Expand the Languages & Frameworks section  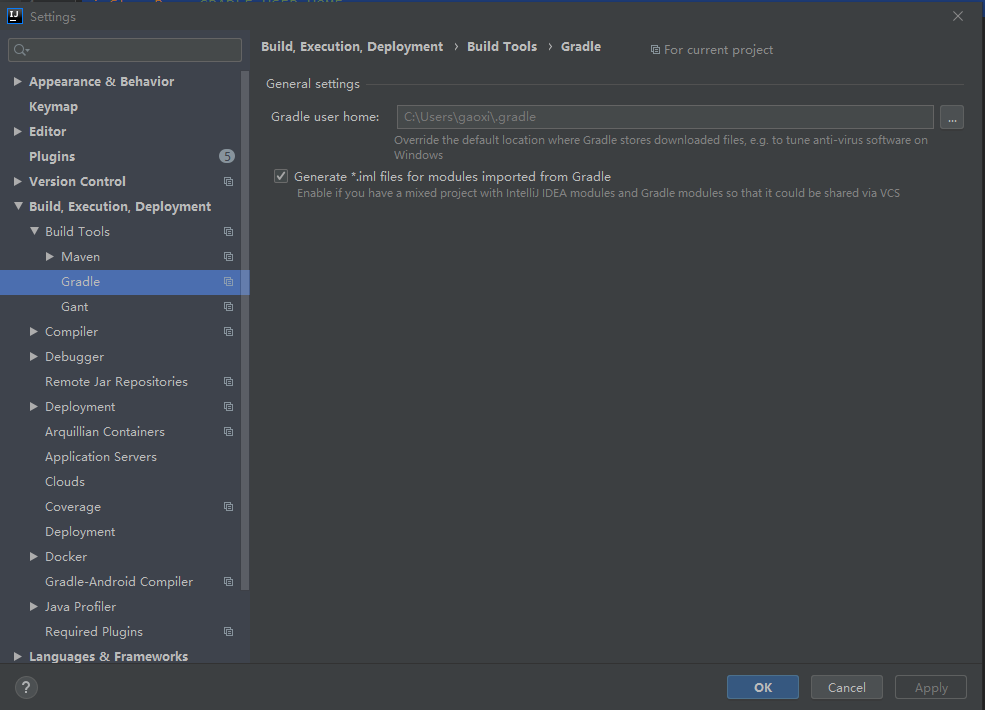pyautogui.click(x=18, y=657)
